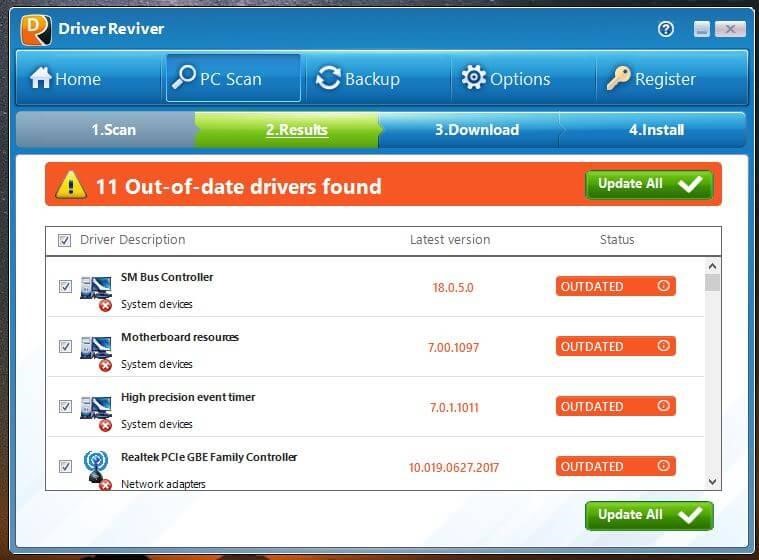This screenshot has width=759, height=560.
Task: Click OUTDATED button for SM Bus Controller
Action: click(615, 286)
